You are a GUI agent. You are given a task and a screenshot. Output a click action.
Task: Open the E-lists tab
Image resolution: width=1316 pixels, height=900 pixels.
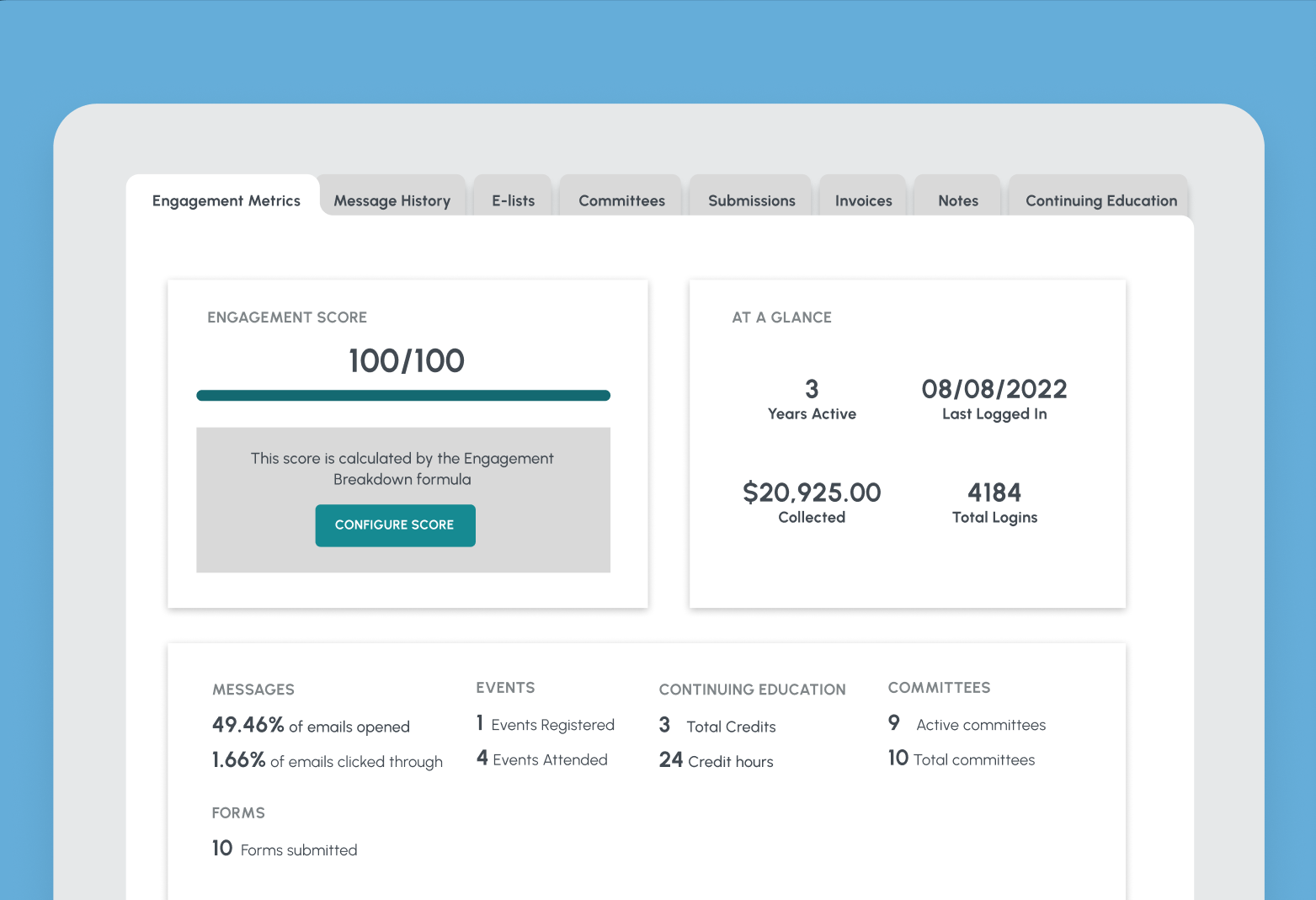[x=513, y=200]
